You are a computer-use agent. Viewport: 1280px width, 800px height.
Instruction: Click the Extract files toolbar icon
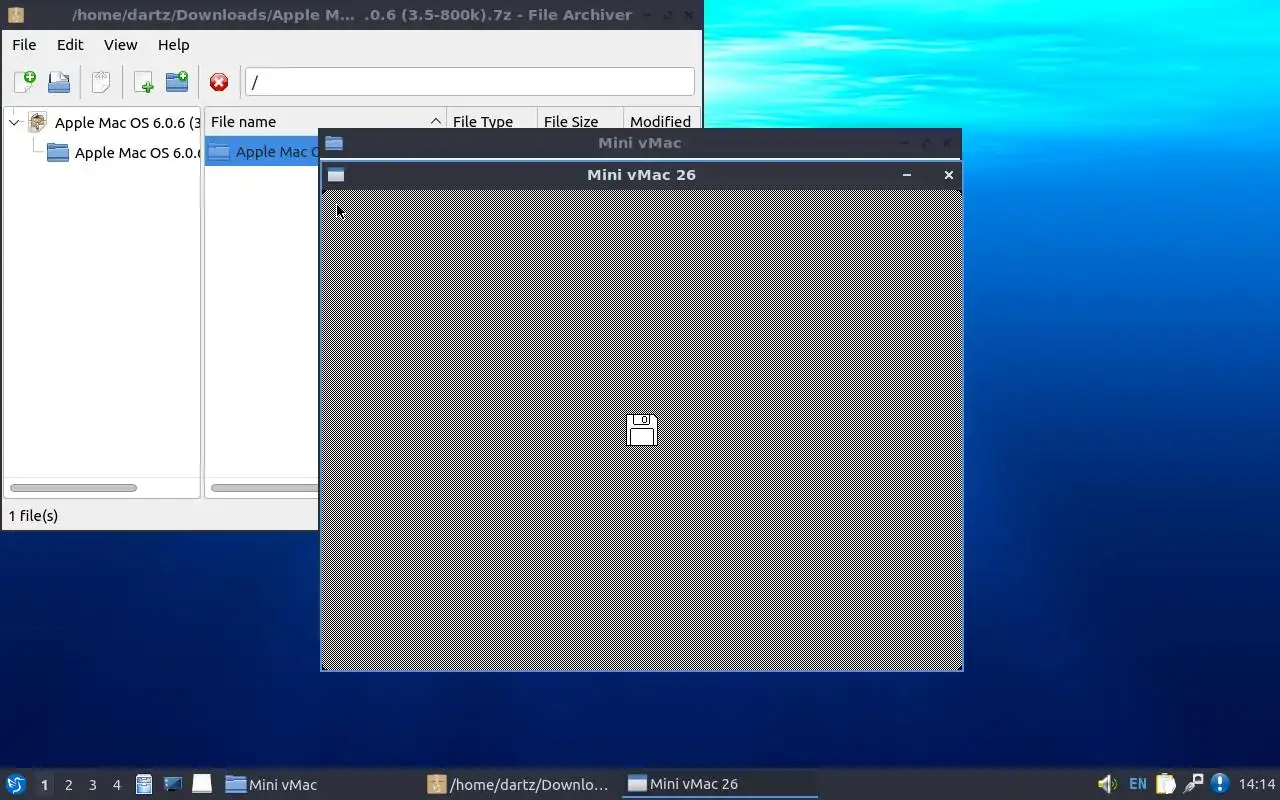[101, 82]
